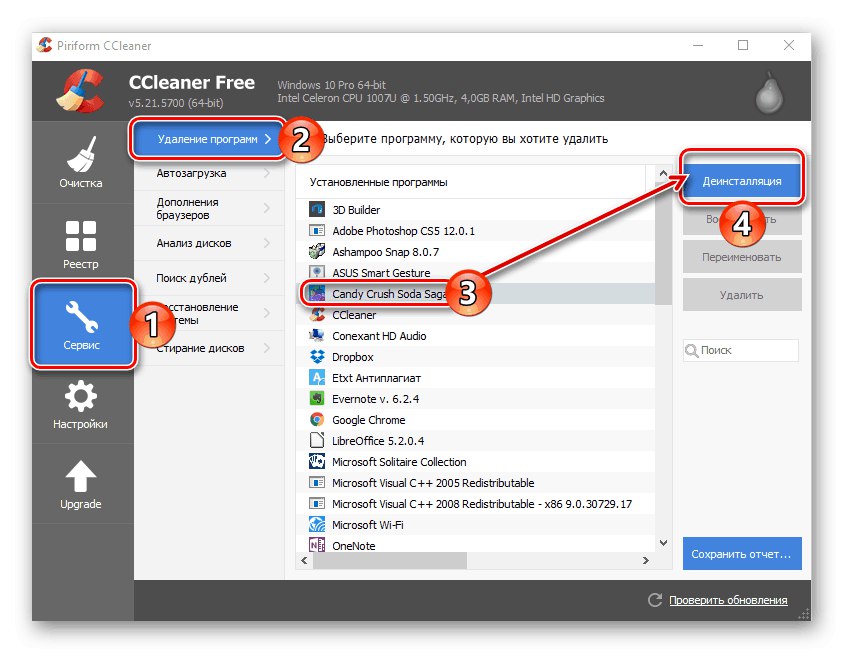Click the horizontal scrollbar thumb
The height and width of the screenshot is (653, 844).
[390, 560]
